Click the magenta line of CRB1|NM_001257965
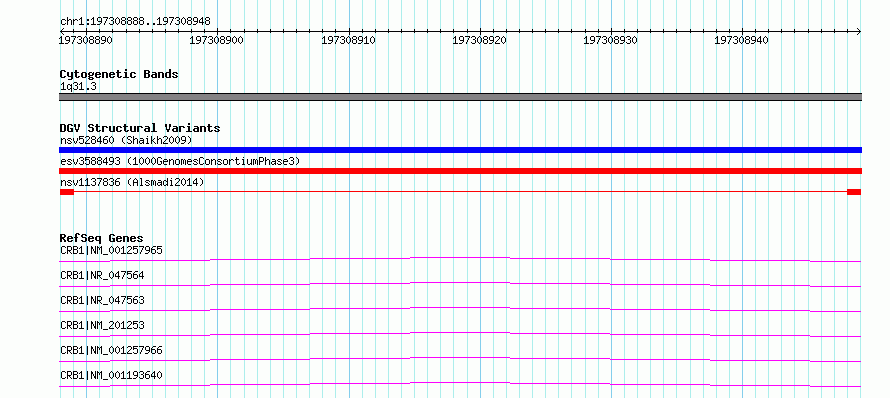This screenshot has width=890, height=398. tap(460, 259)
